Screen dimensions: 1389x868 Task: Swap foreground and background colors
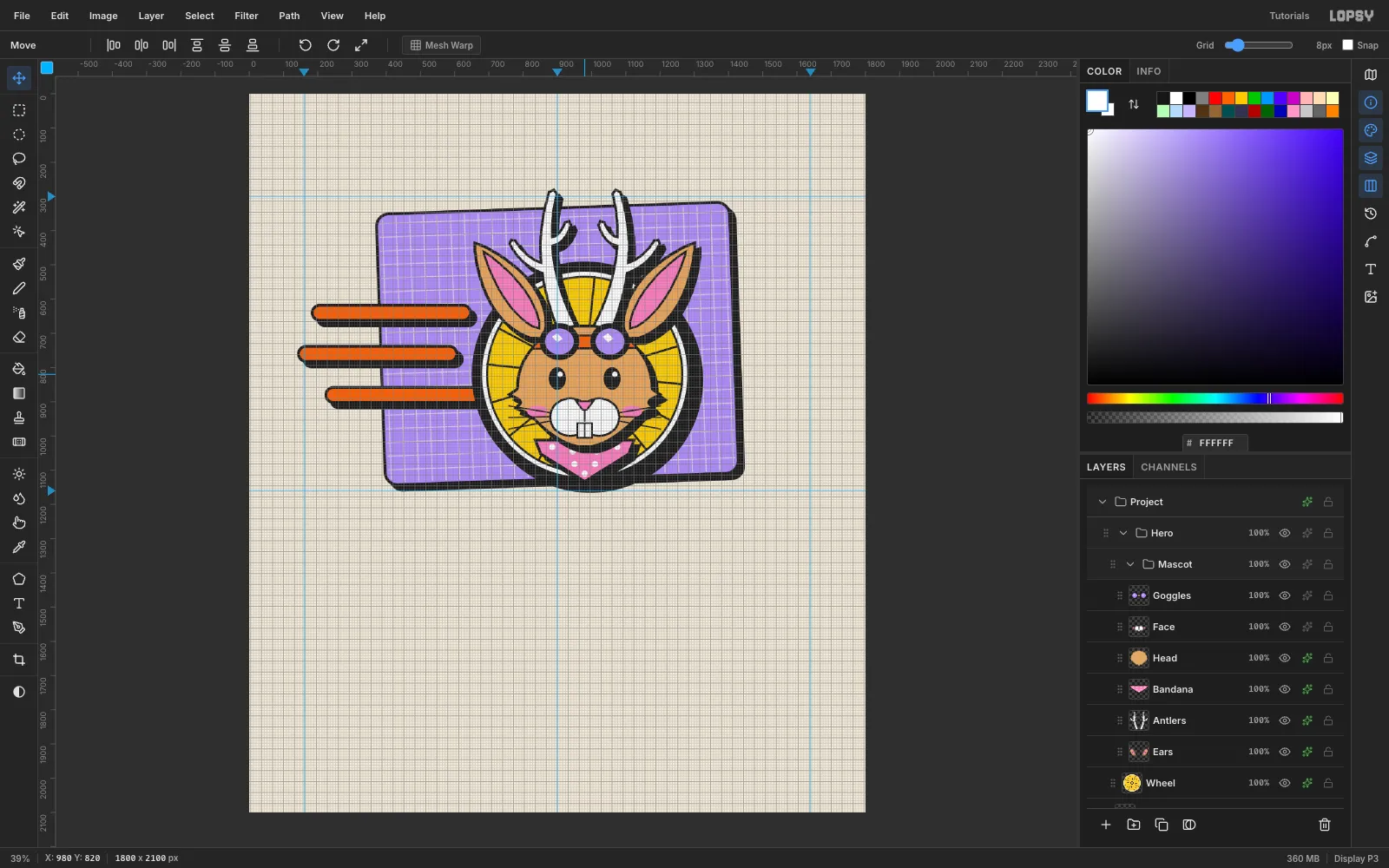[1134, 104]
